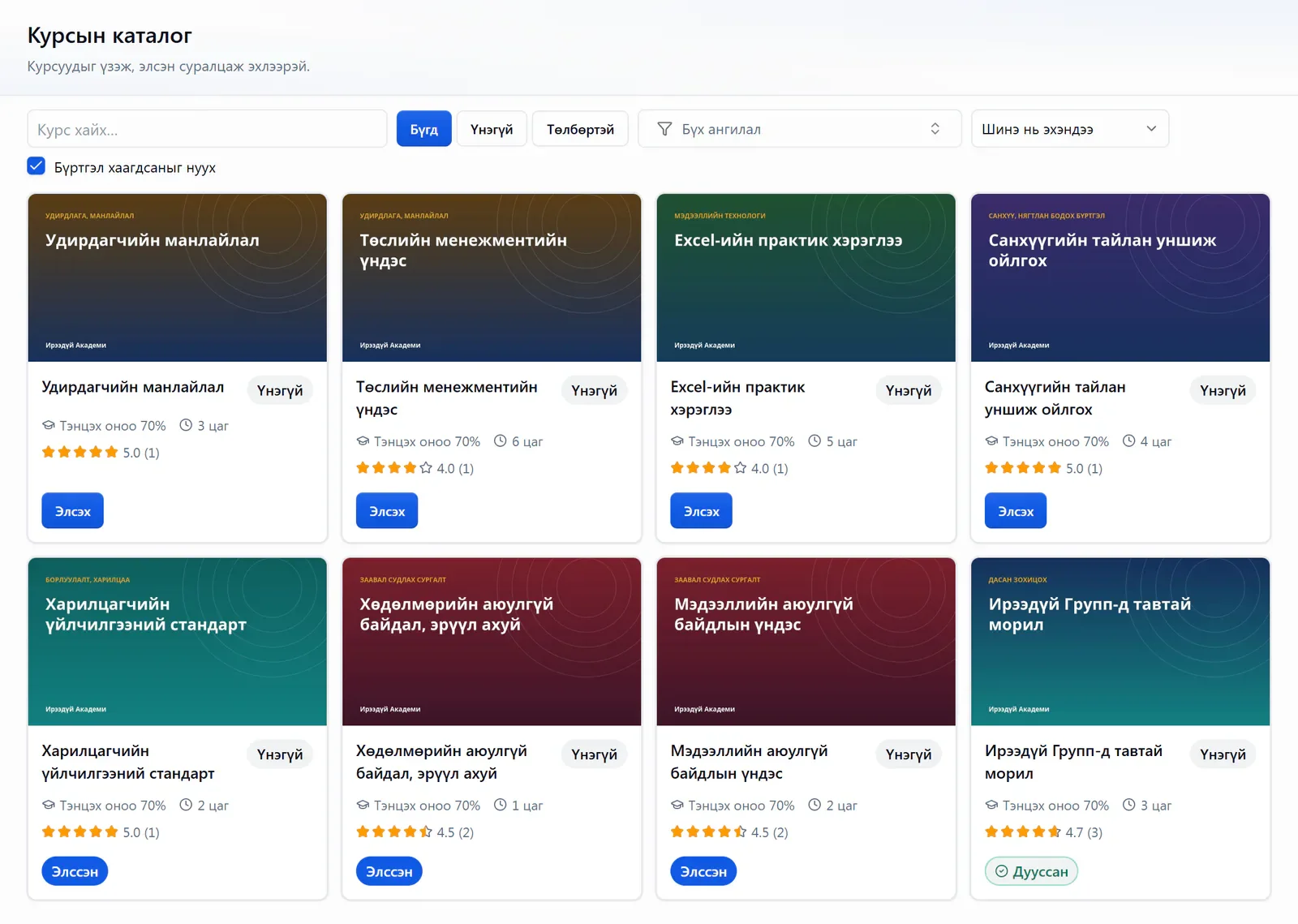Open the Хөдөлмөрийн аюулгүй байдал course cover image
The height and width of the screenshot is (924, 1298).
tap(492, 642)
